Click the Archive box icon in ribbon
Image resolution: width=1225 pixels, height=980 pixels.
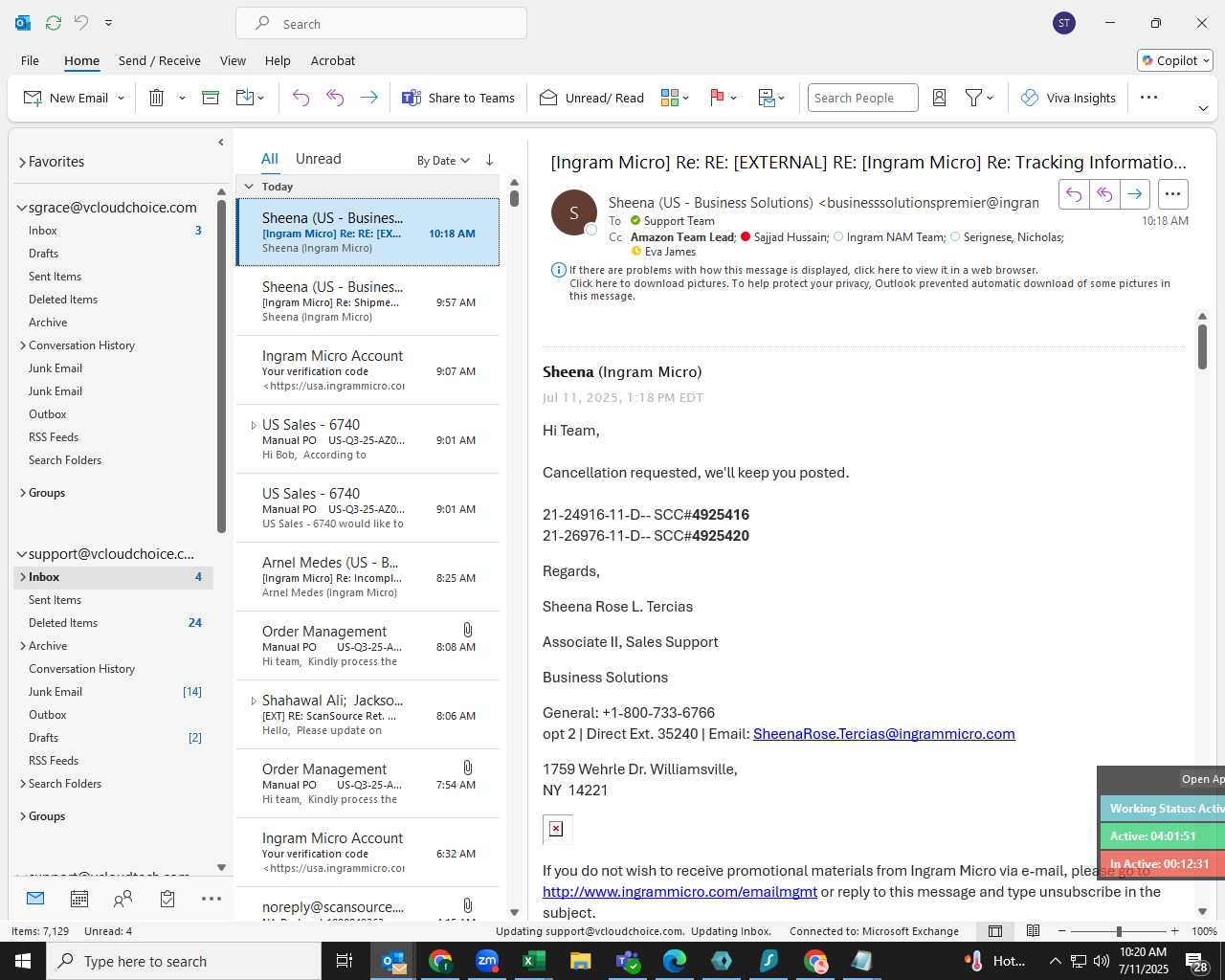click(211, 98)
